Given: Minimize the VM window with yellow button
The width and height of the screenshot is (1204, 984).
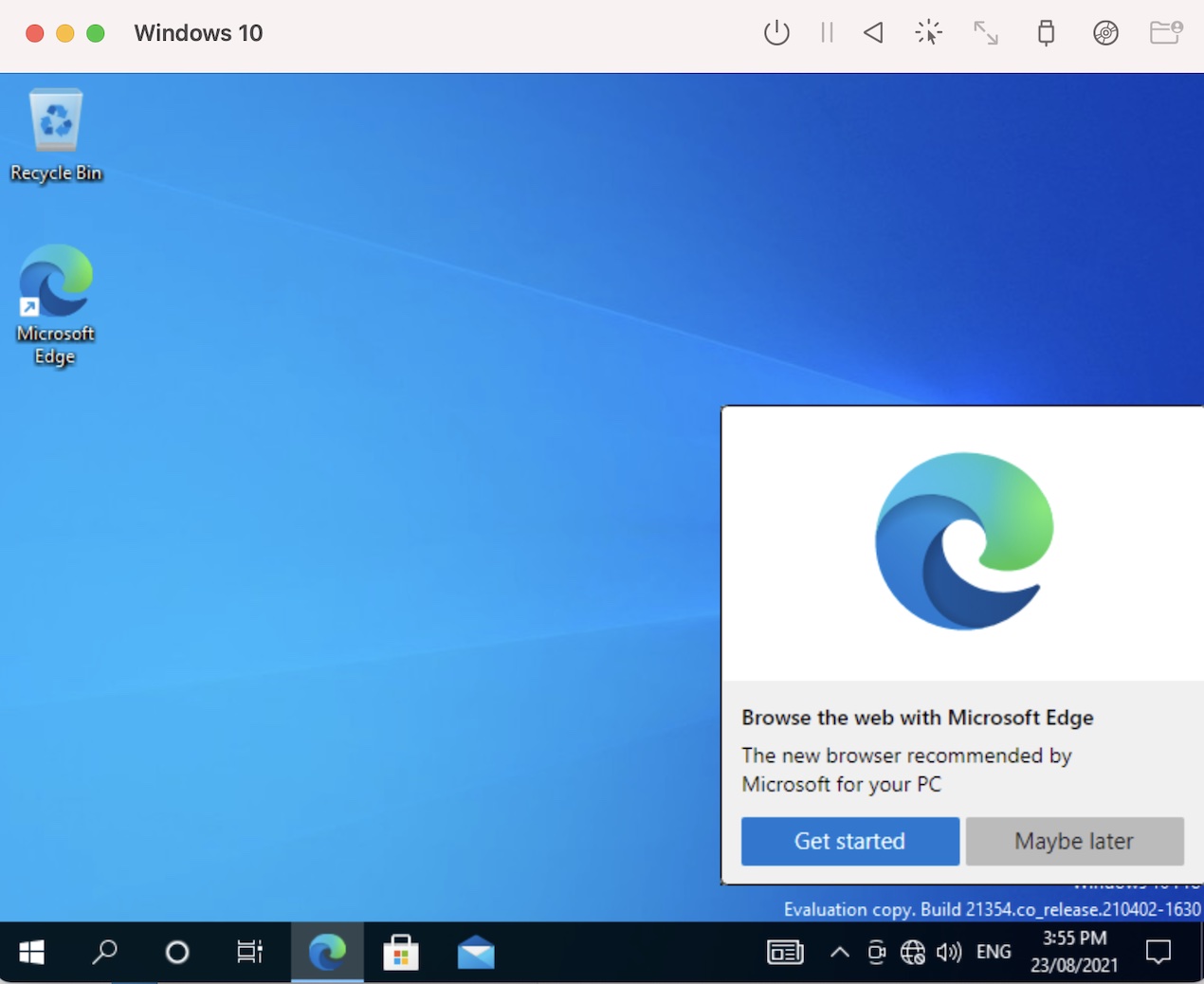Looking at the screenshot, I should 65,33.
